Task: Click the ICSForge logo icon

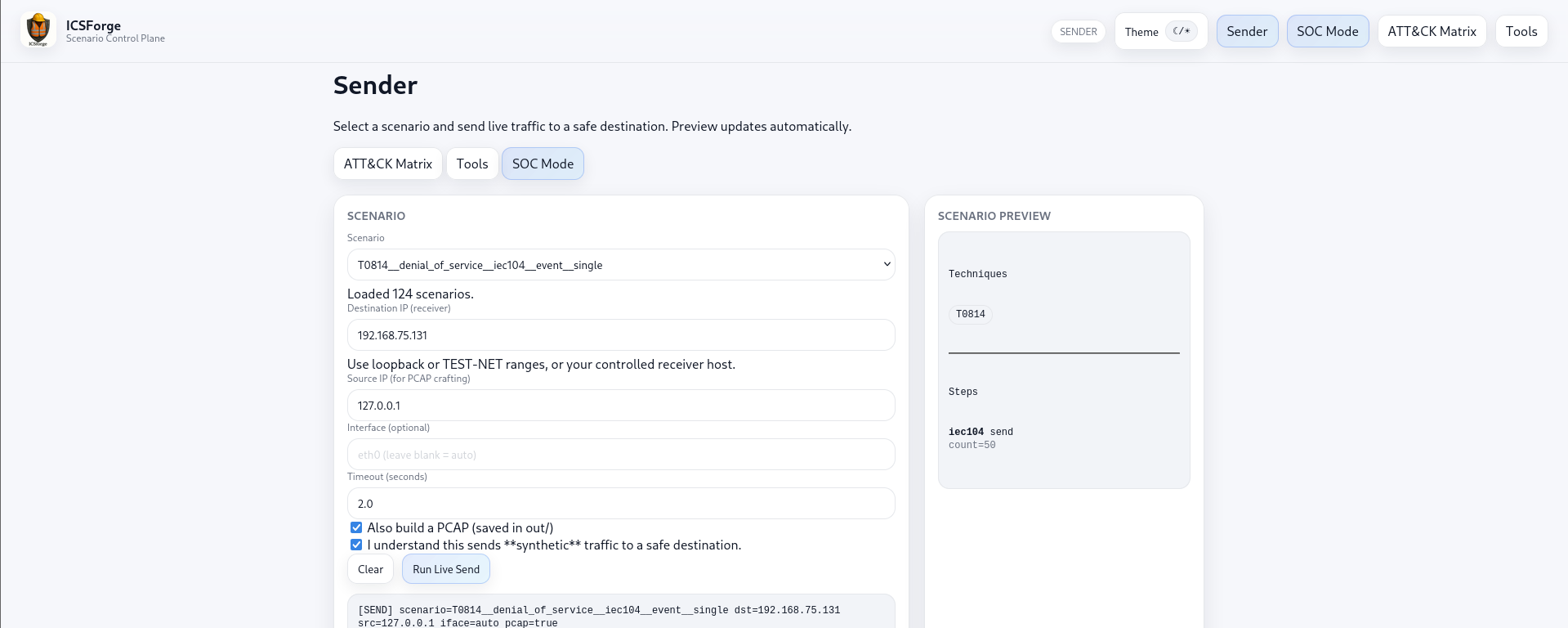Action: pyautogui.click(x=38, y=30)
